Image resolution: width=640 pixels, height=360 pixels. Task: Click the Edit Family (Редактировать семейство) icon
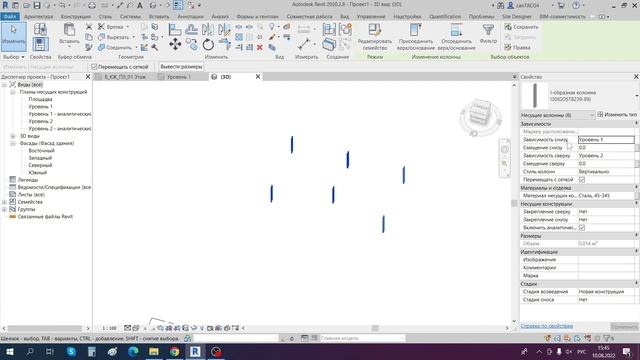point(374,30)
